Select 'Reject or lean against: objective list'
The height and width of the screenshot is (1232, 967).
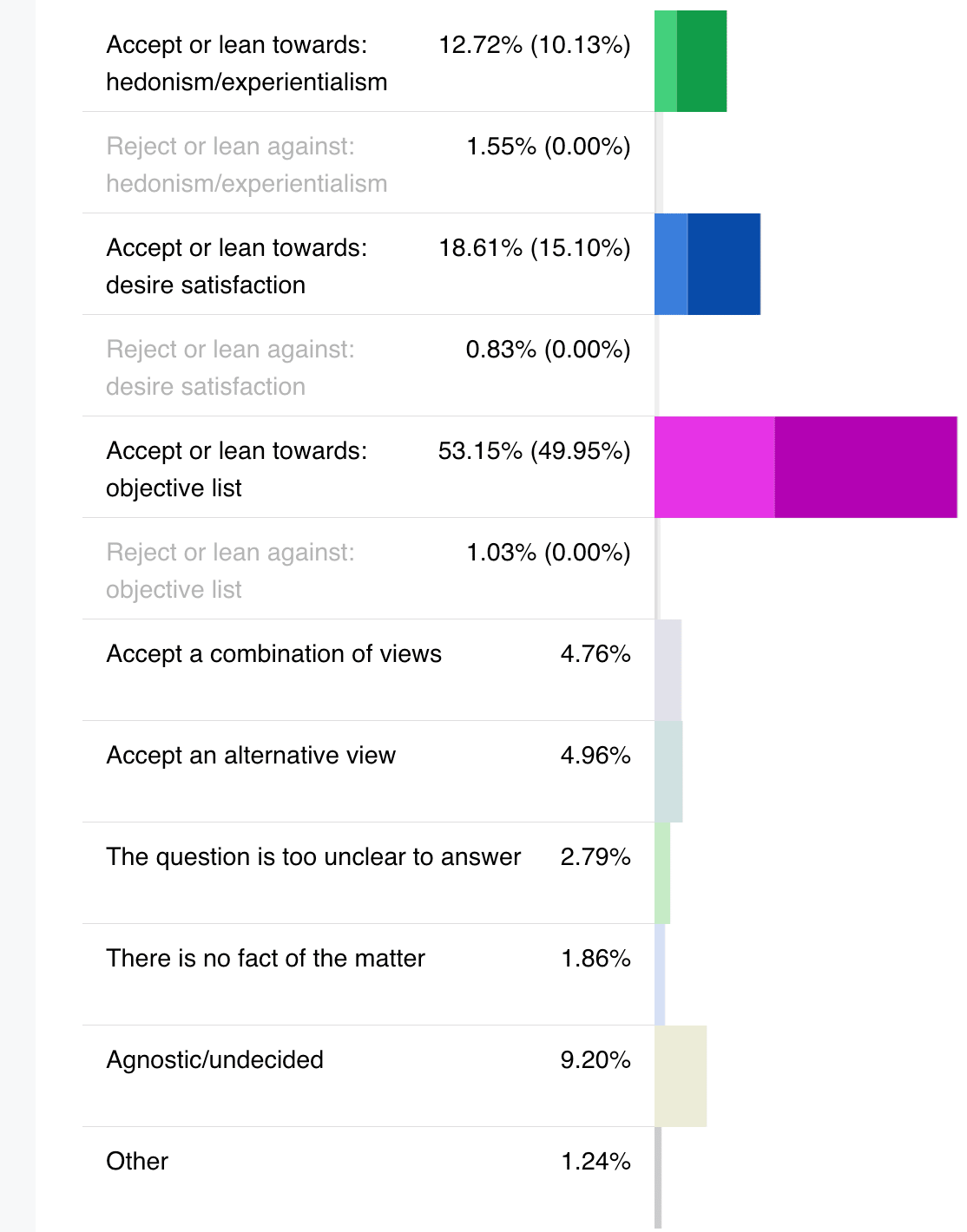(x=368, y=569)
